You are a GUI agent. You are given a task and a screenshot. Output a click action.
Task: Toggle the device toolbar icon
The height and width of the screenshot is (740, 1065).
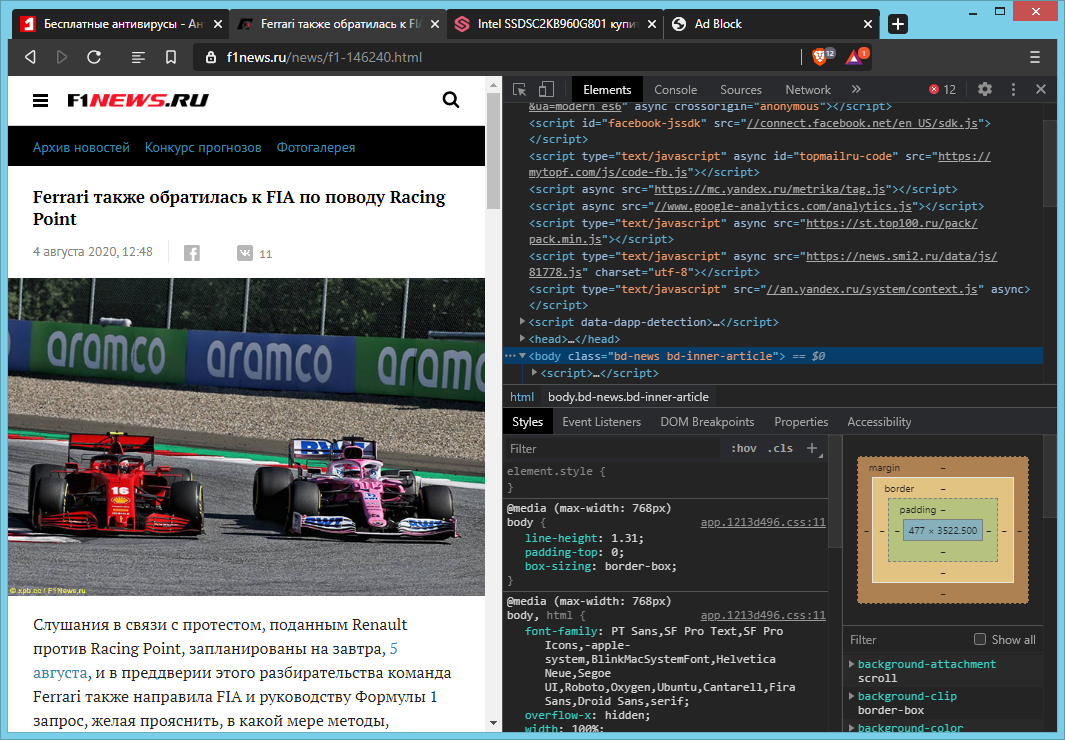tap(546, 89)
